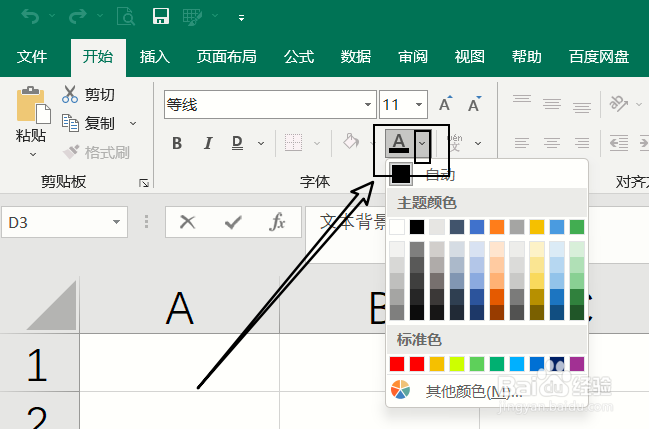Image resolution: width=649 pixels, height=429 pixels.
Task: Switch to the 开始 tab
Action: tap(98, 57)
